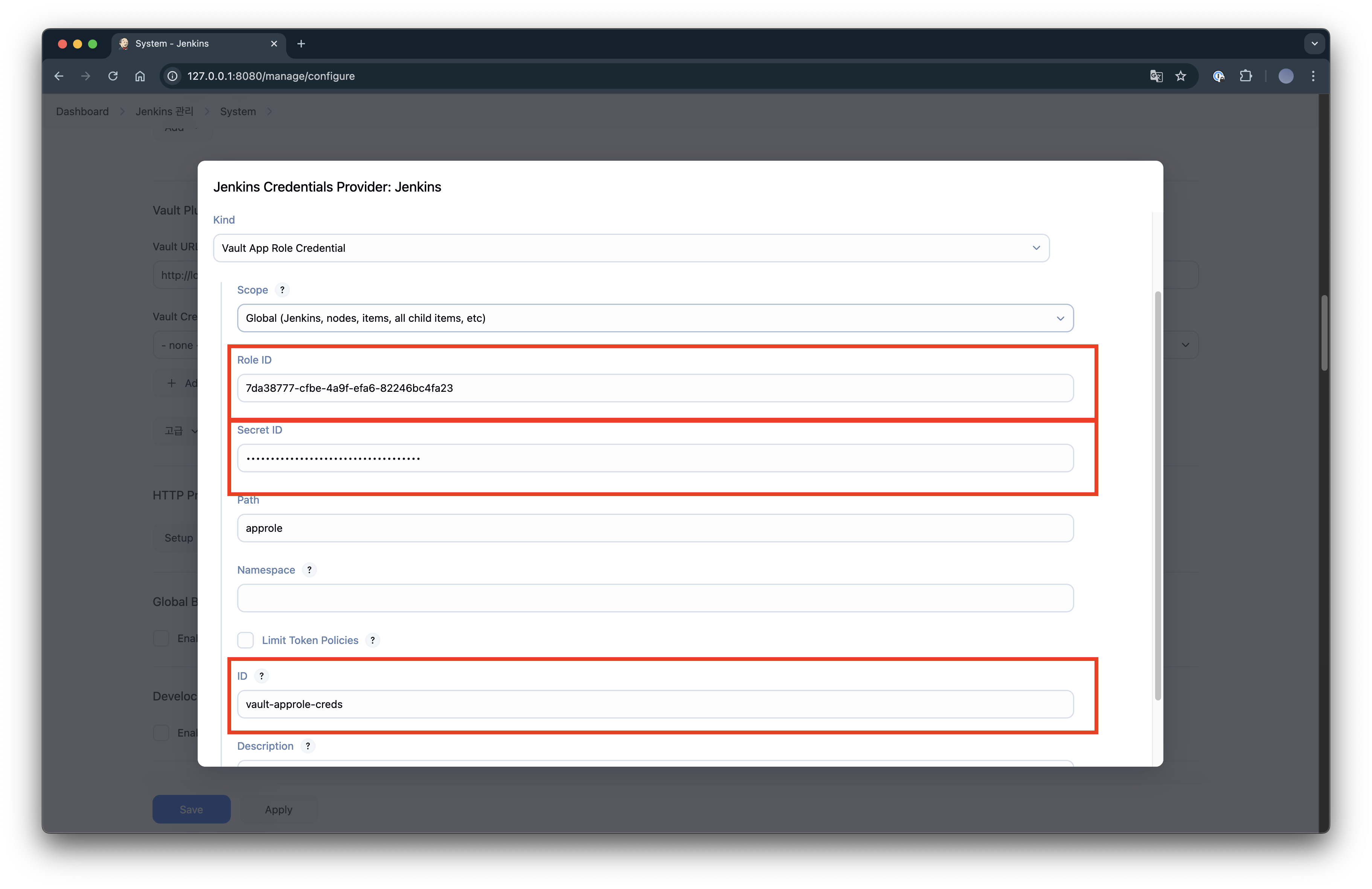This screenshot has width=1372, height=889.
Task: Open a new browser tab
Action: [x=301, y=44]
